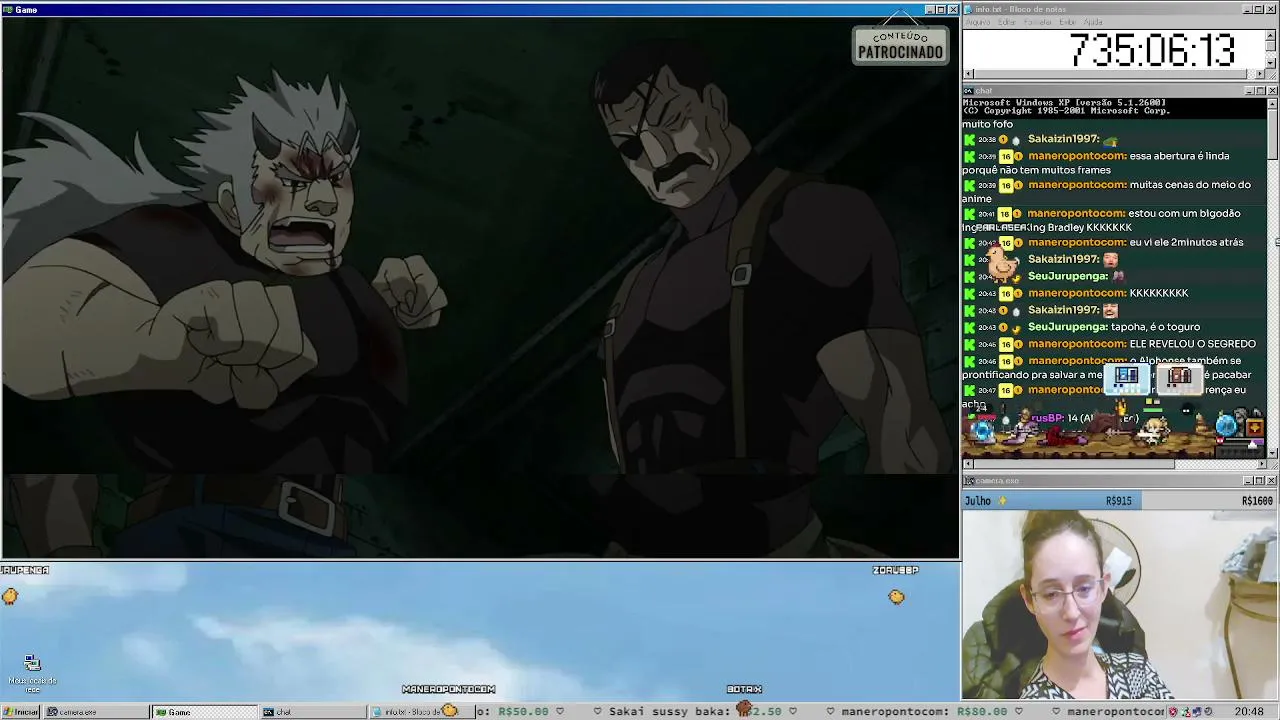
Task: Open the Exibir menu in Bloco de notas
Action: pos(1068,22)
